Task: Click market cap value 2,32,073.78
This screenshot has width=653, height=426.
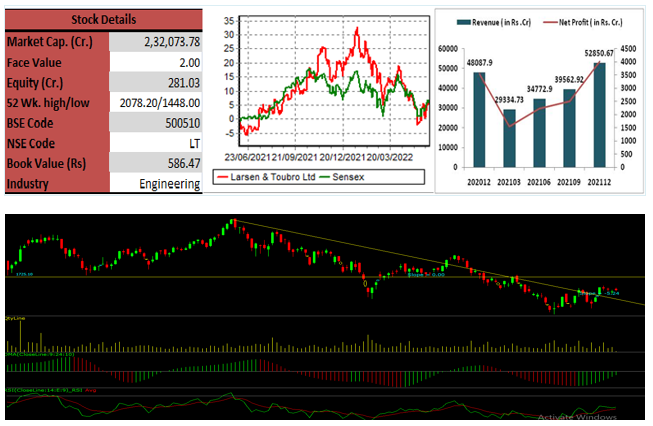Action: click(172, 42)
